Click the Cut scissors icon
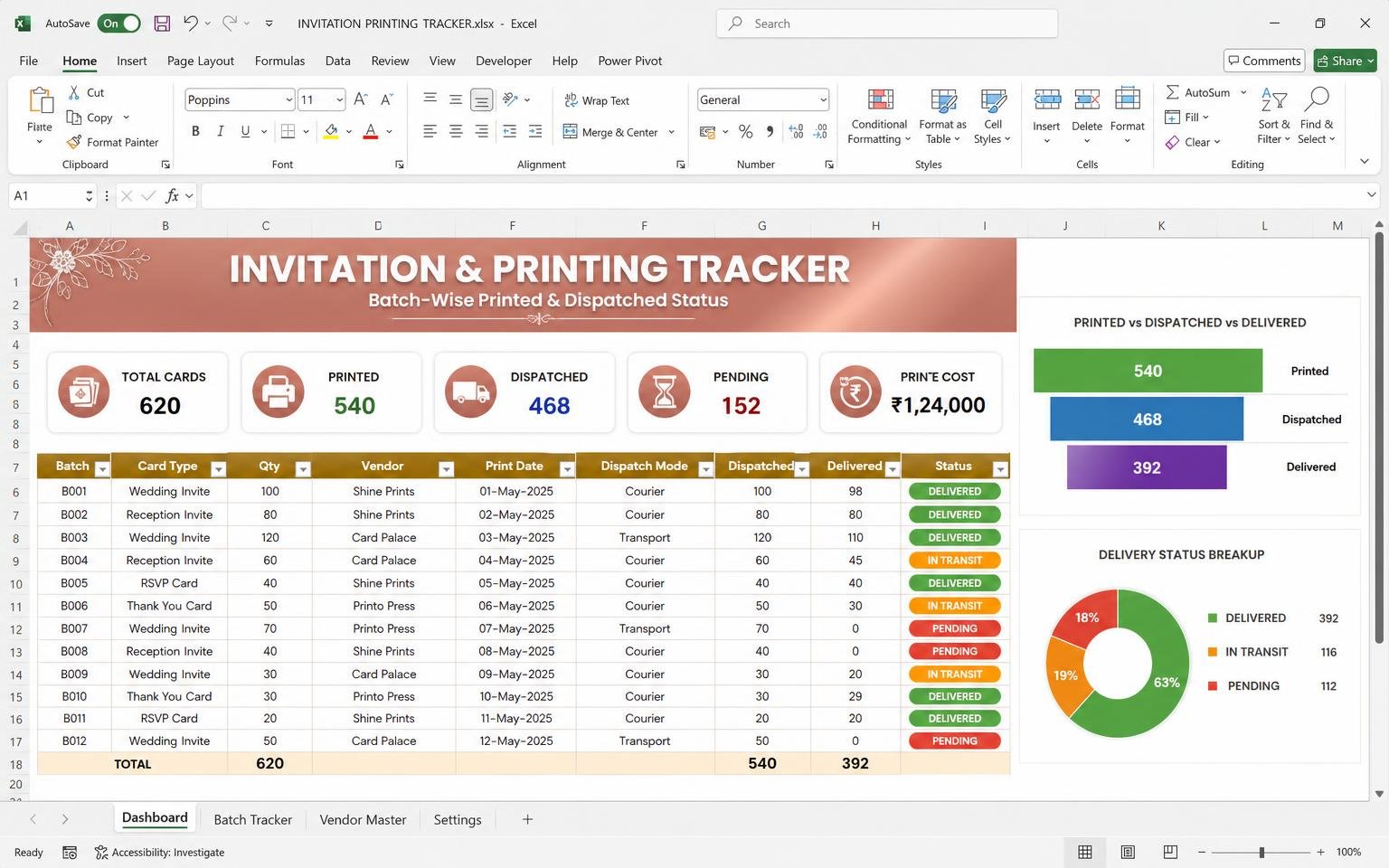 (74, 92)
